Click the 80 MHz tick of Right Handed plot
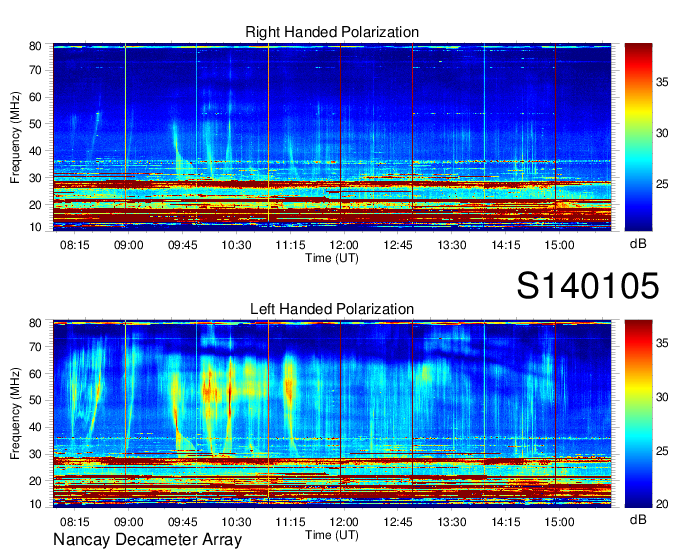Viewport: 680px width, 552px height. click(35, 46)
